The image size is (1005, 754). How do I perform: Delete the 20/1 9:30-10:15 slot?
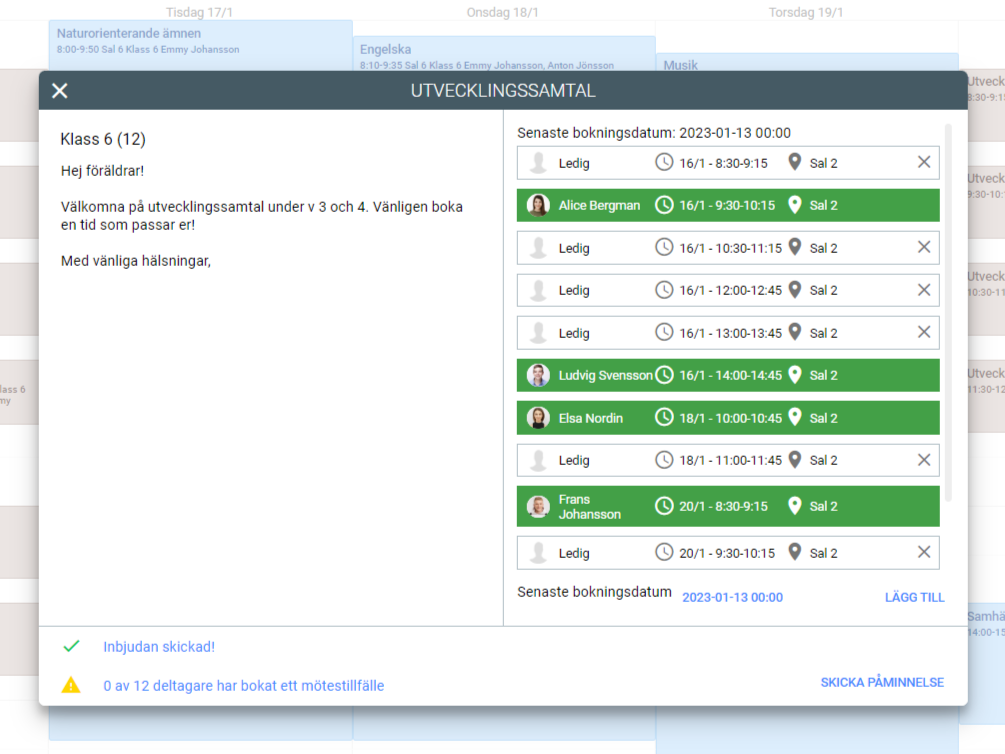(x=923, y=552)
